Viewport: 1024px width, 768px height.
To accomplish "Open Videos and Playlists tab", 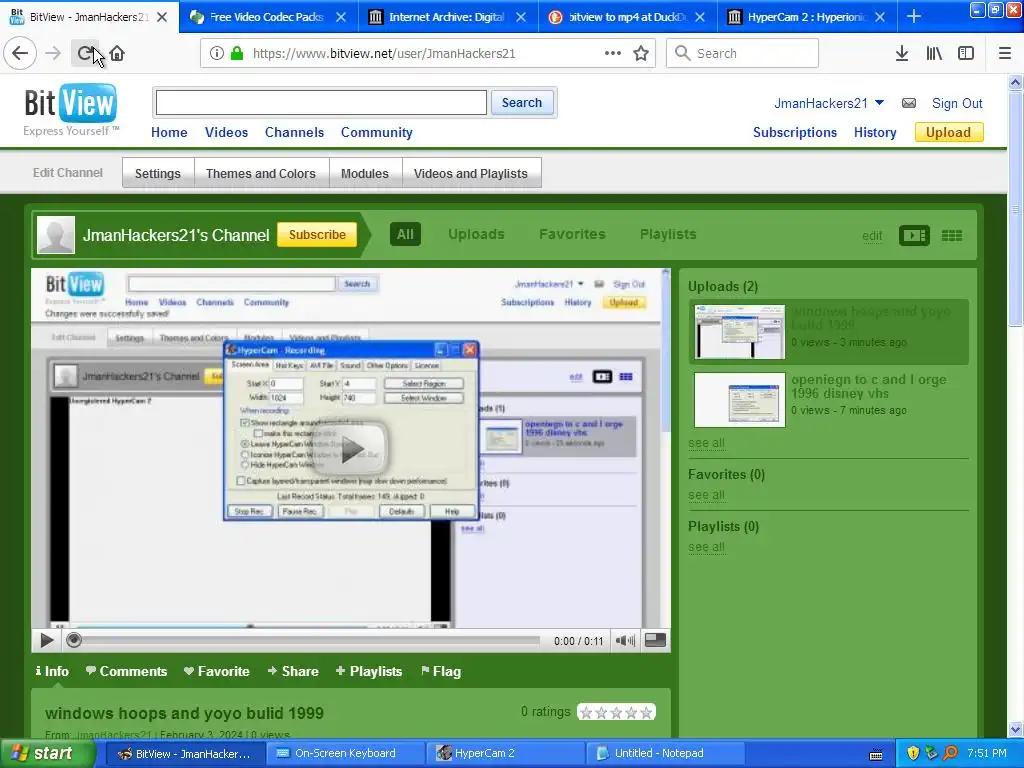I will [x=470, y=173].
